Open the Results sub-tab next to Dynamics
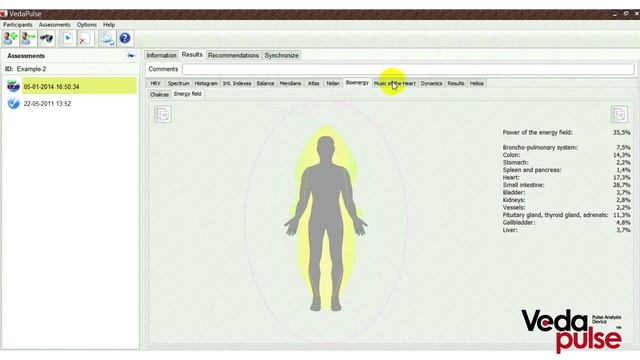Image resolution: width=640 pixels, height=360 pixels. [456, 83]
